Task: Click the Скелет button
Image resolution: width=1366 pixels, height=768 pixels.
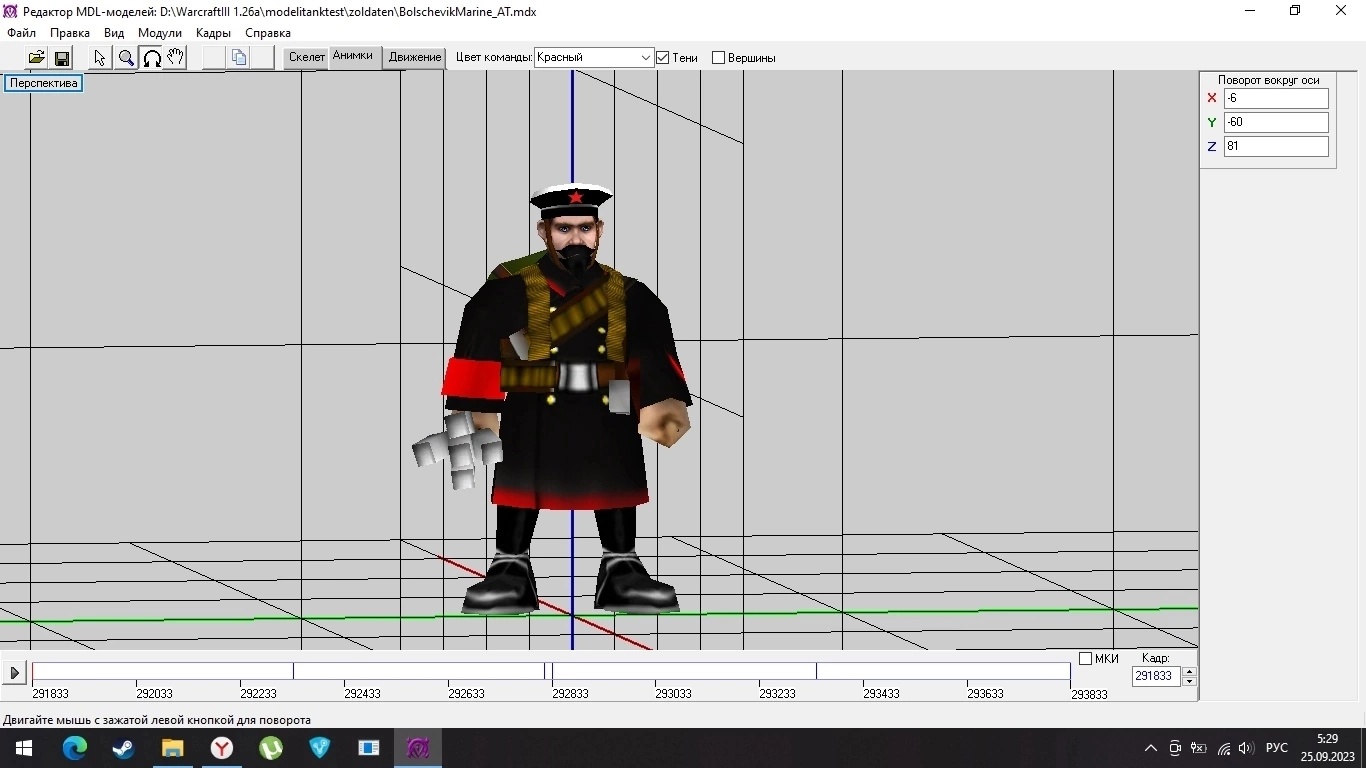Action: point(307,57)
